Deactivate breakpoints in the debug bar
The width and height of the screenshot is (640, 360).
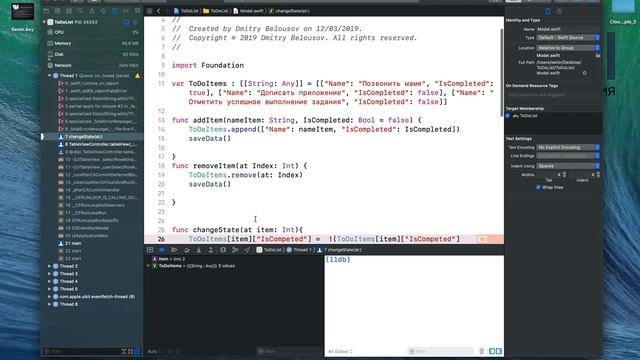pos(162,250)
